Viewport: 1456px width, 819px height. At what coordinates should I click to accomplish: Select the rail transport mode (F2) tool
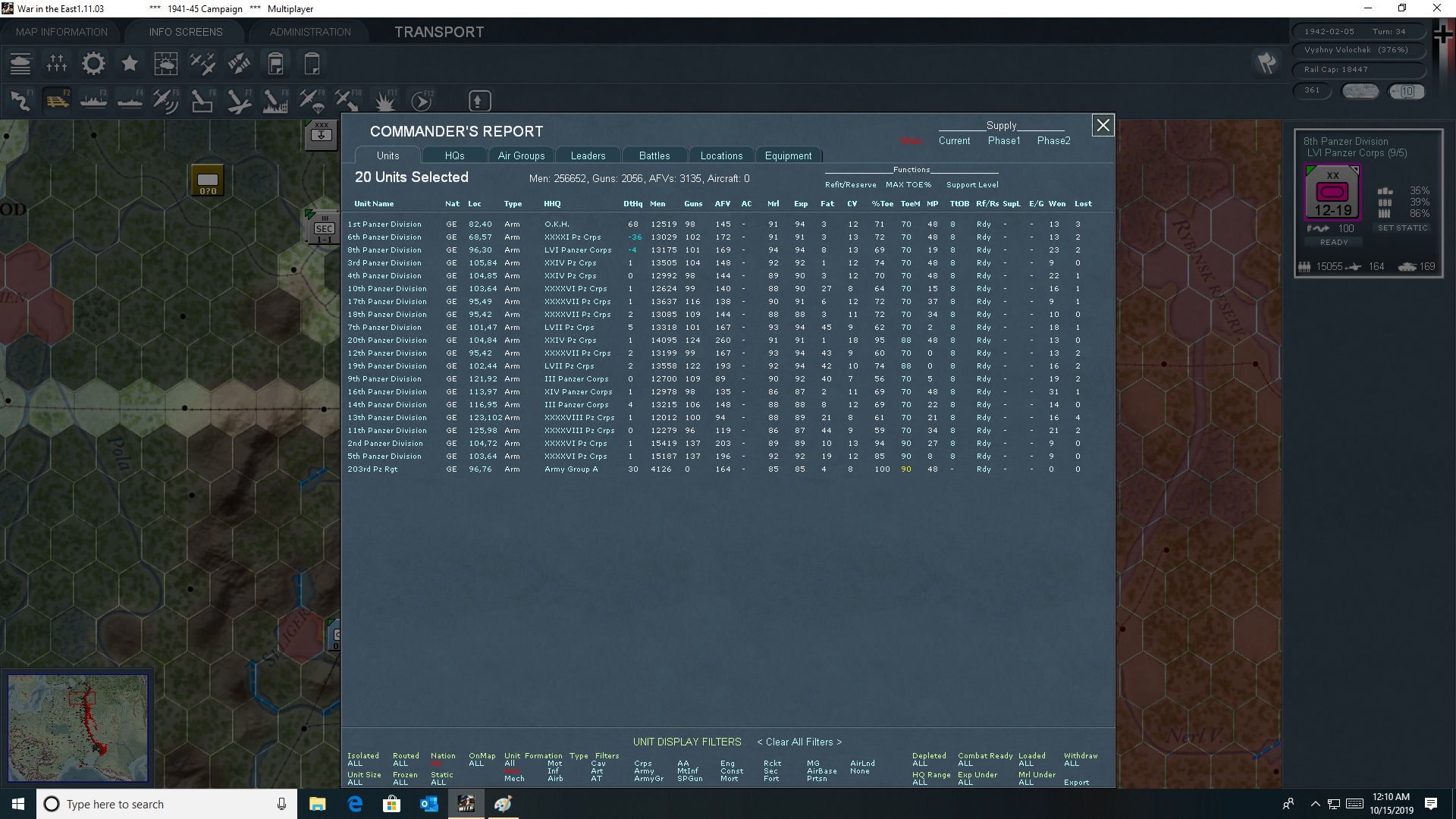(x=57, y=99)
